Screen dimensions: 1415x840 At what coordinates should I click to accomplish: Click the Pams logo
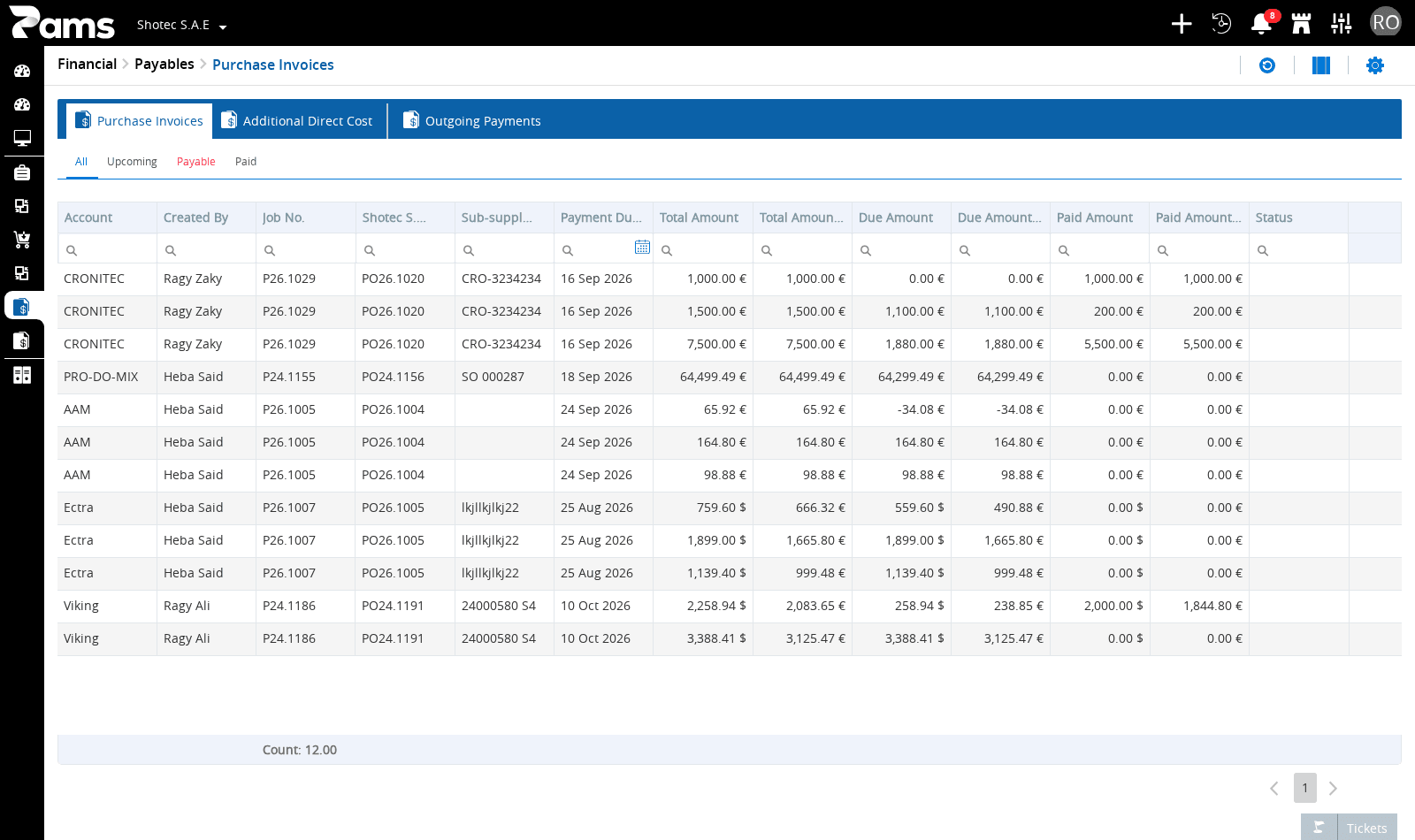pos(62,23)
